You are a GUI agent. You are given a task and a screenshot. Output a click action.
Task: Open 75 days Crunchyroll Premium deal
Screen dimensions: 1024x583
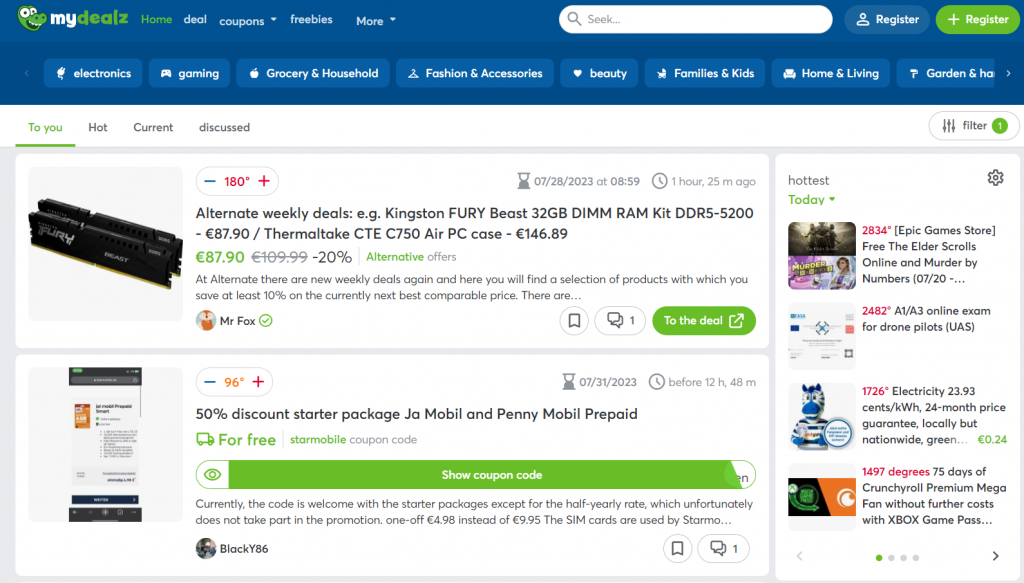tap(934, 496)
